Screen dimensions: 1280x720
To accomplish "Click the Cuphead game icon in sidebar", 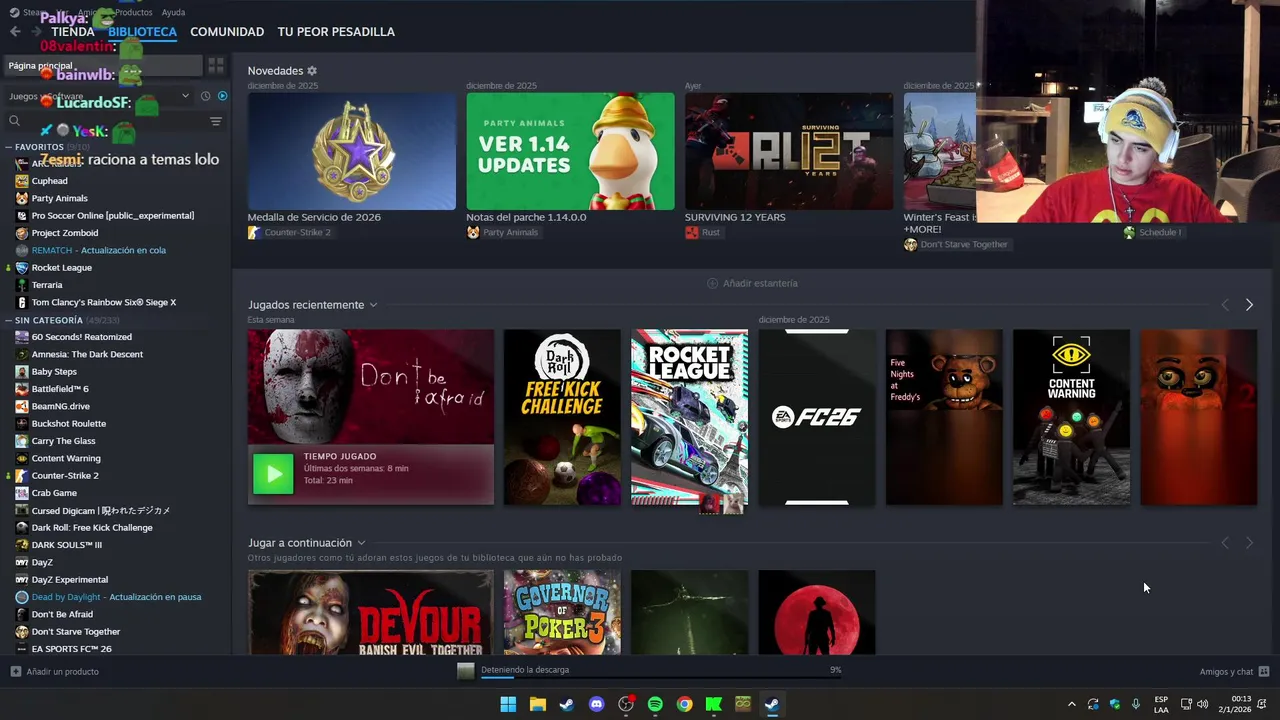I will (x=22, y=181).
